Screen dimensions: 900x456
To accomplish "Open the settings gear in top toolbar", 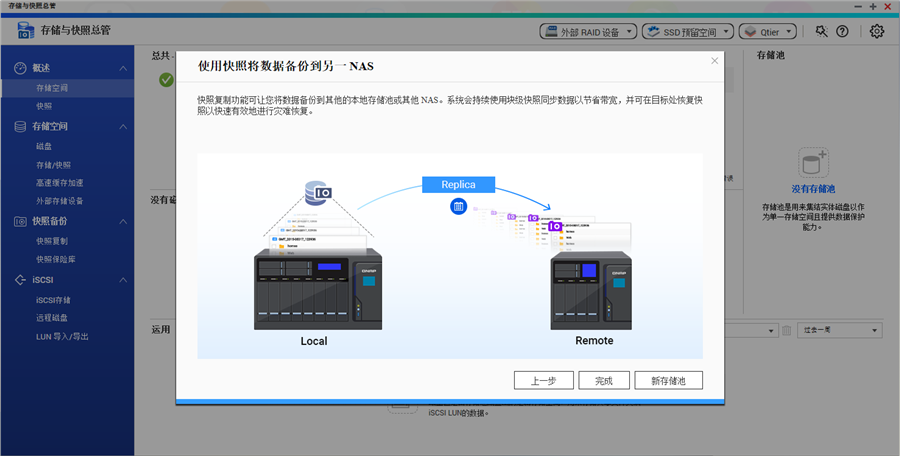I will point(877,31).
